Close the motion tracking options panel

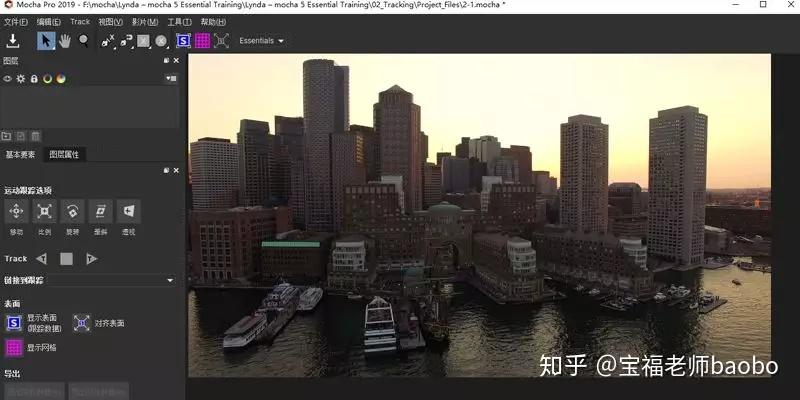click(x=176, y=170)
